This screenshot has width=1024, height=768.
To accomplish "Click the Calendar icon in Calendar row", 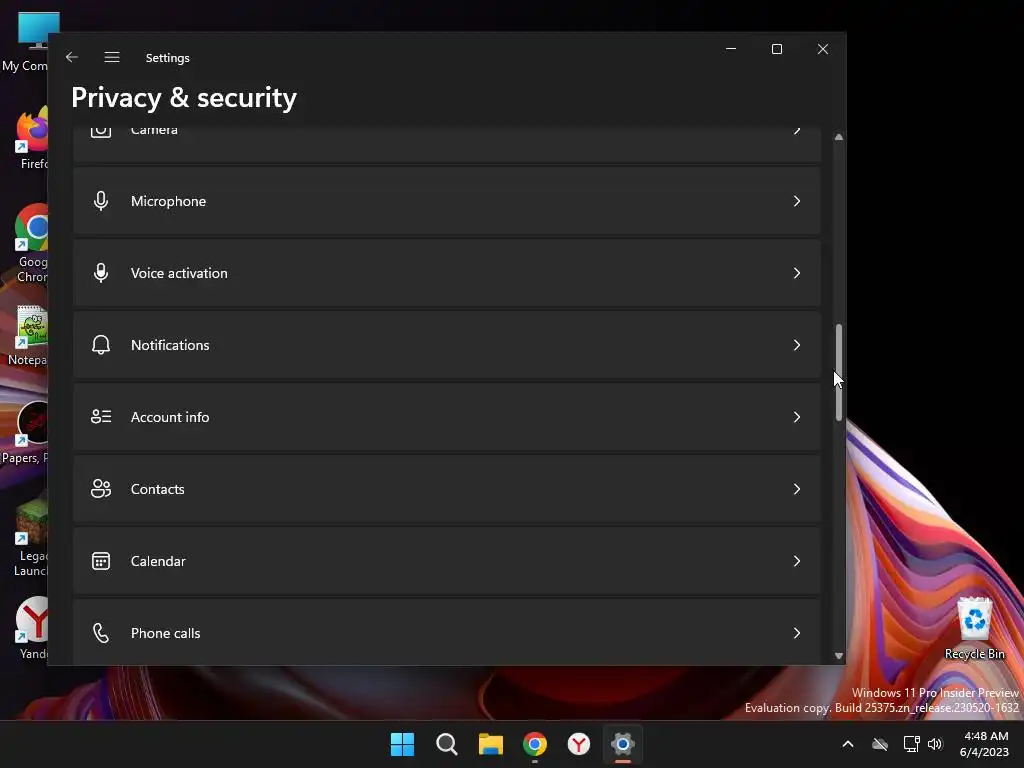I will coord(101,561).
